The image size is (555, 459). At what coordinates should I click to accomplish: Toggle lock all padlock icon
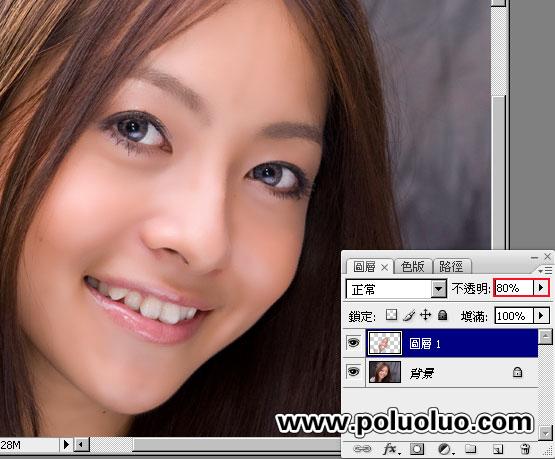(442, 315)
